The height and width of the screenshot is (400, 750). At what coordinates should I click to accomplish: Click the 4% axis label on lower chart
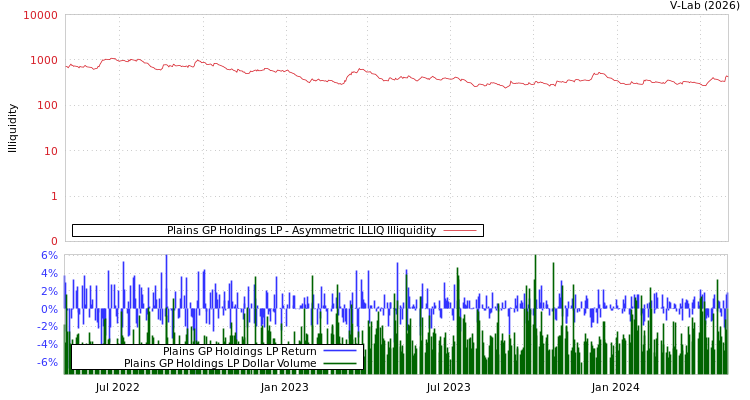(x=49, y=274)
